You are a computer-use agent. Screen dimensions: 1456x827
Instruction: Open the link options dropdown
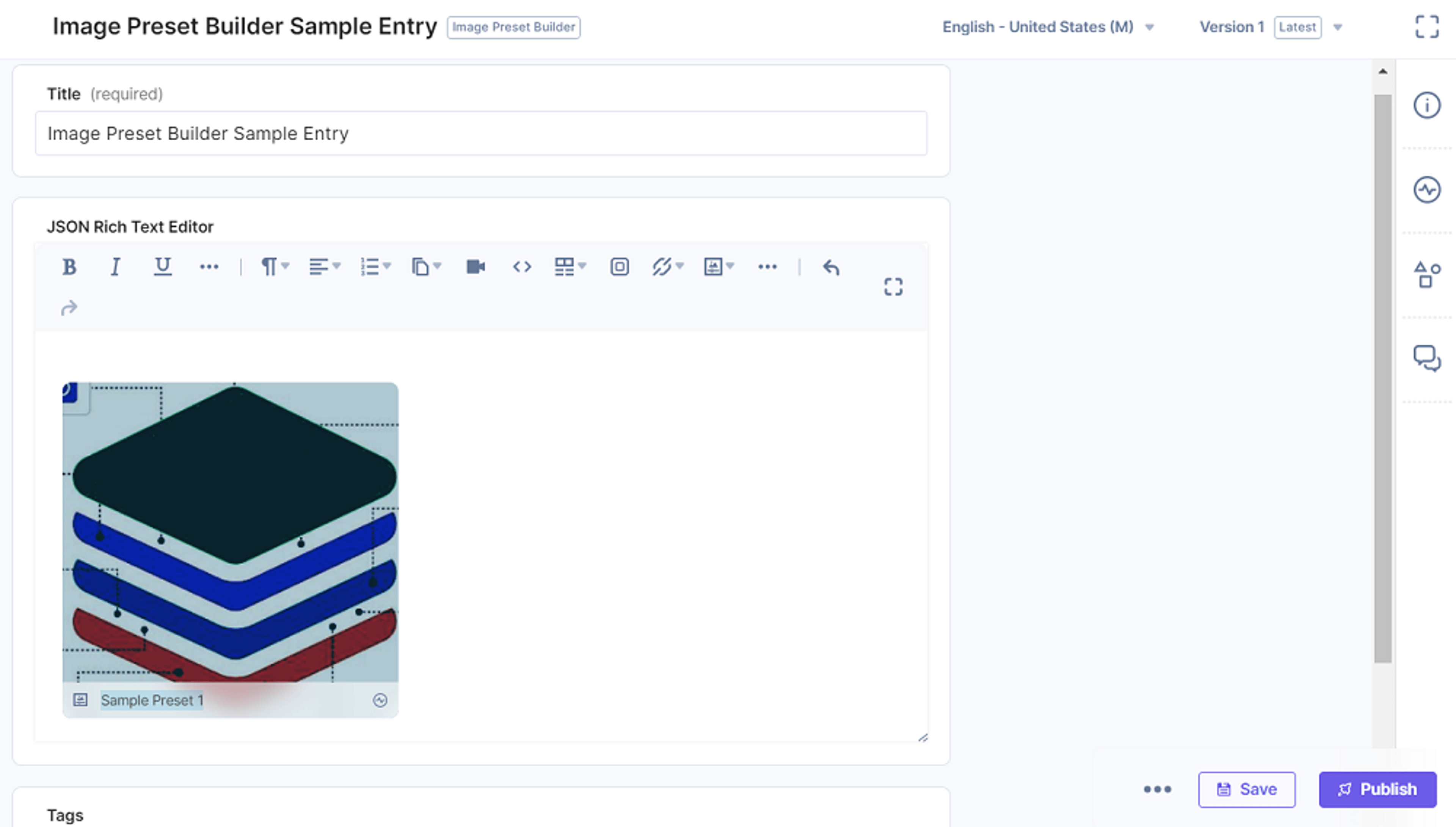tap(668, 267)
